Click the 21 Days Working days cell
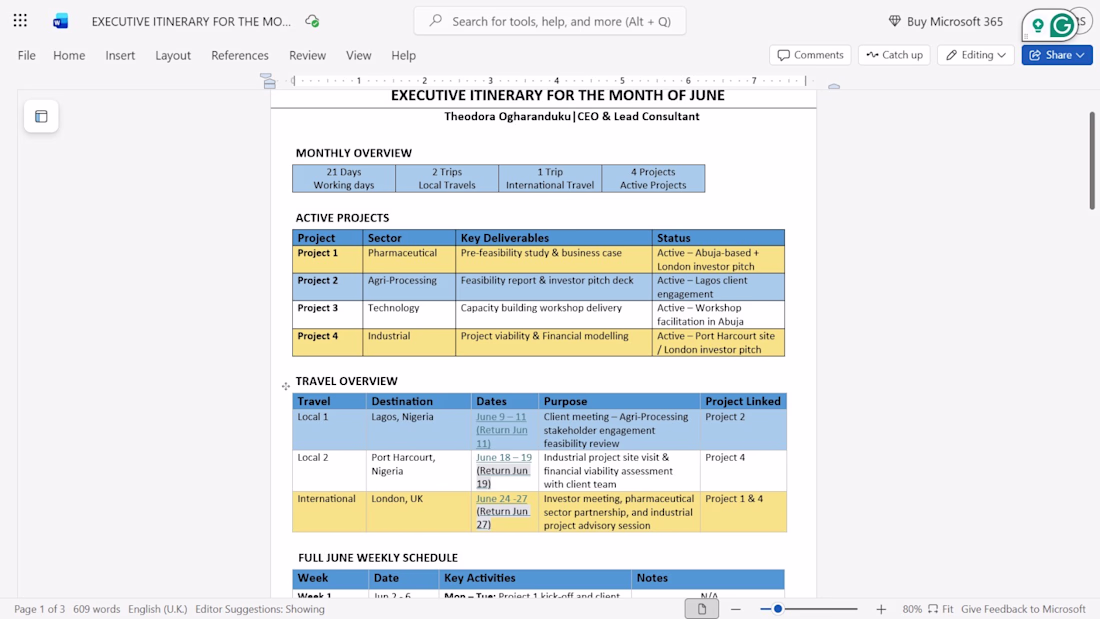The height and width of the screenshot is (619, 1100). click(344, 178)
